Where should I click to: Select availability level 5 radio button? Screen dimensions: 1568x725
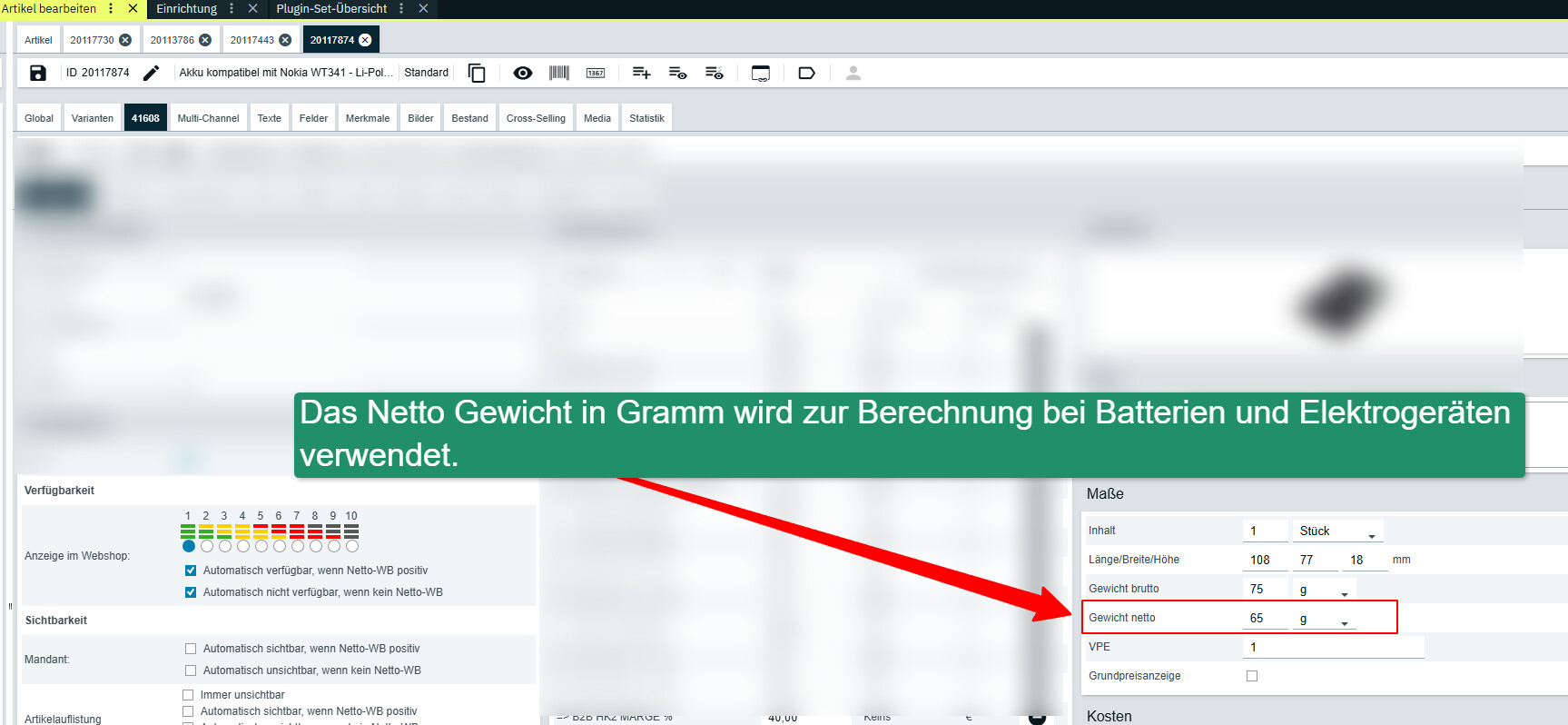261,546
